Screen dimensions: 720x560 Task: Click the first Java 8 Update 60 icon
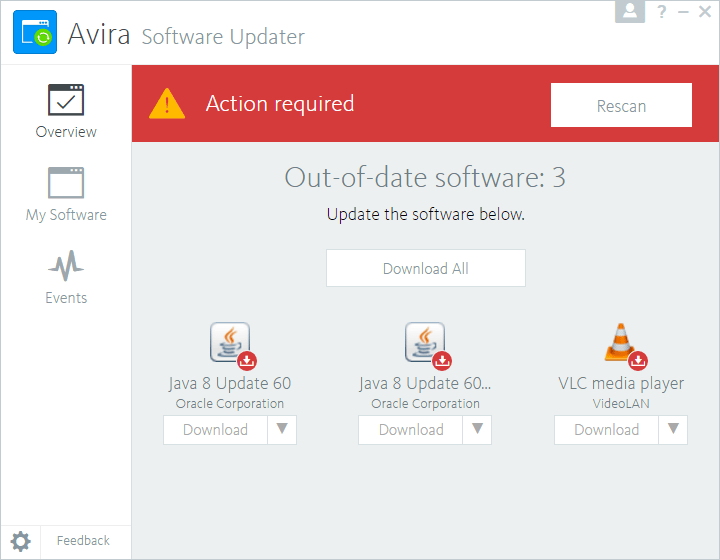pyautogui.click(x=231, y=343)
